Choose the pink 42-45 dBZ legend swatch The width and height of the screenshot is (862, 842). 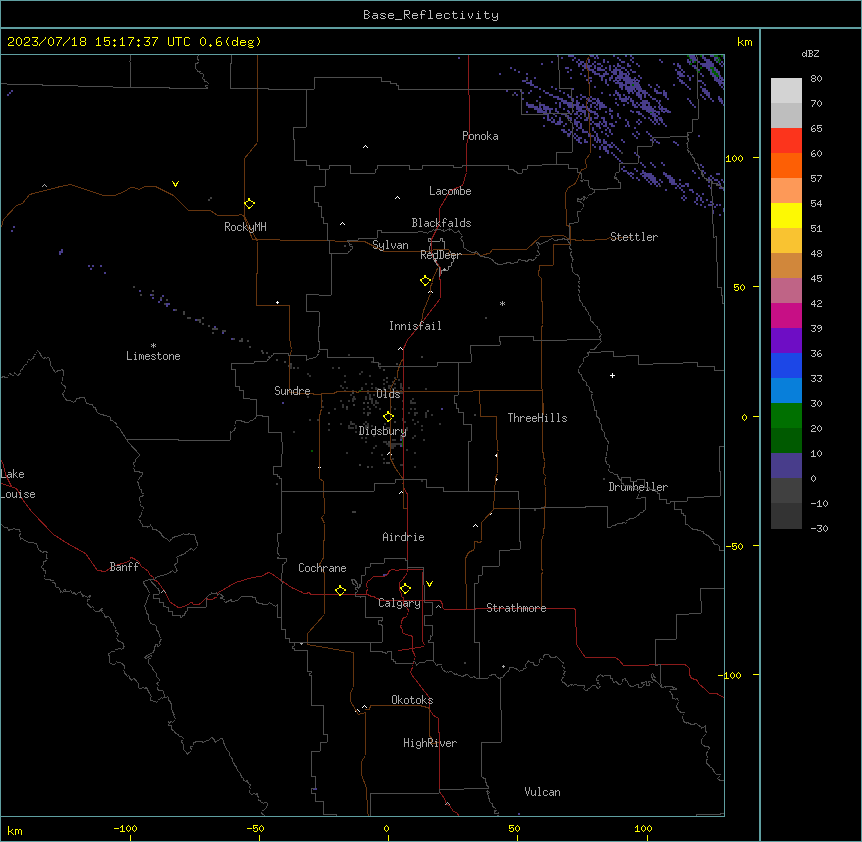click(x=786, y=291)
